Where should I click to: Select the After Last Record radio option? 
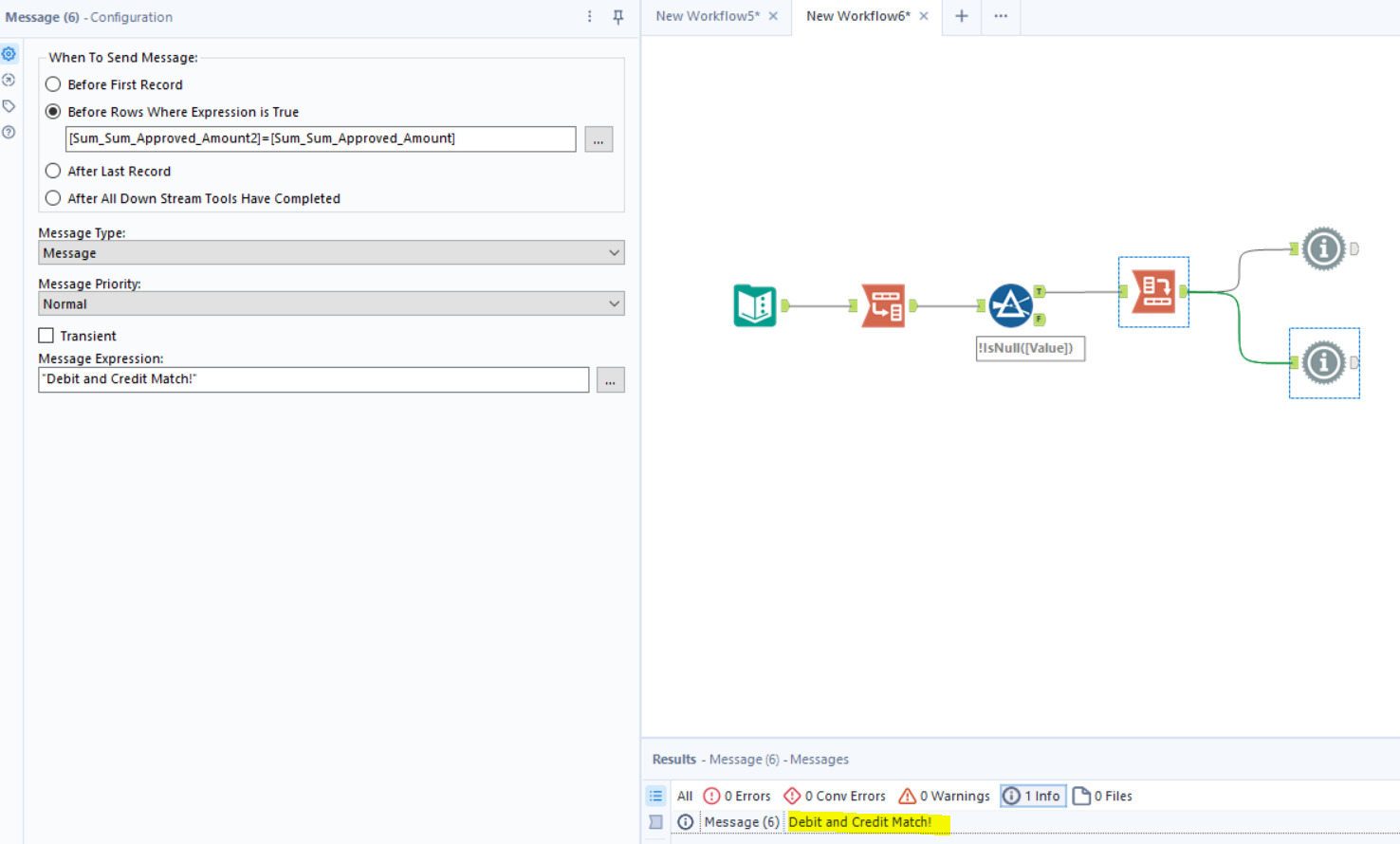coord(53,171)
